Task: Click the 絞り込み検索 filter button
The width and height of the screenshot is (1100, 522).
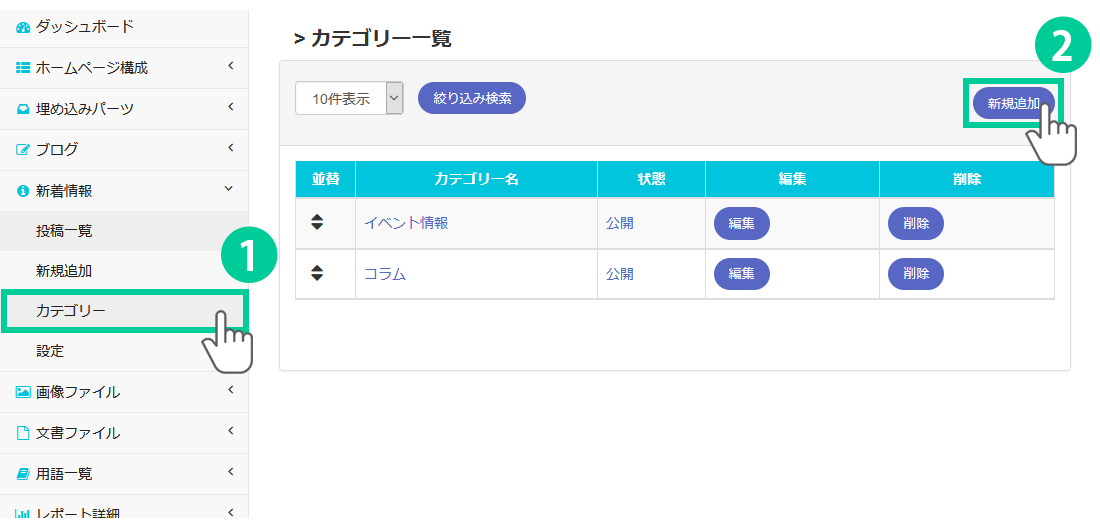Action: tap(472, 98)
